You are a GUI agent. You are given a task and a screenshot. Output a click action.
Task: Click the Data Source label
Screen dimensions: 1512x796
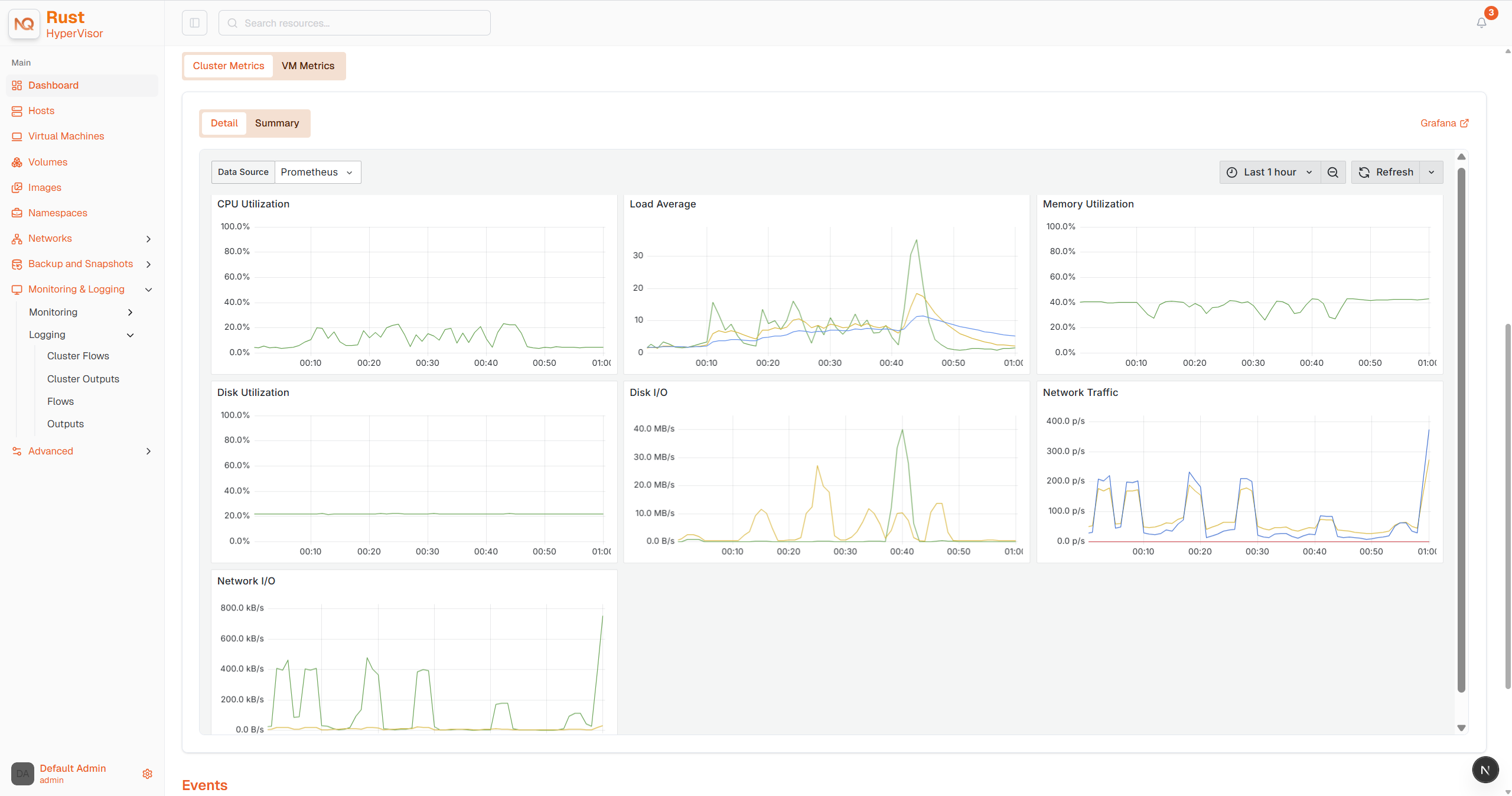243,172
